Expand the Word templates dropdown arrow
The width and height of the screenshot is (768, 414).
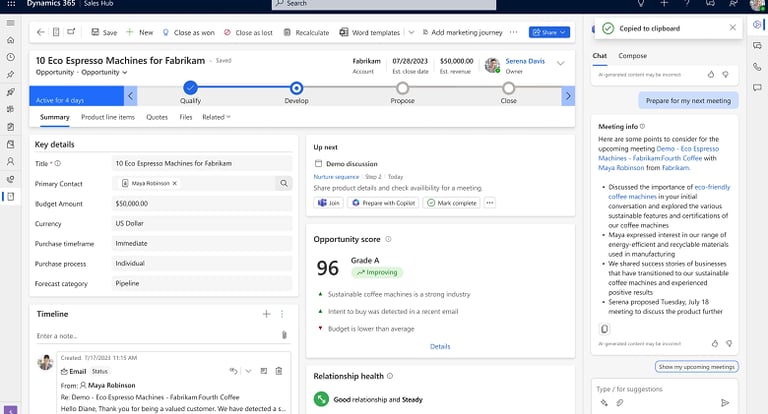click(411, 32)
